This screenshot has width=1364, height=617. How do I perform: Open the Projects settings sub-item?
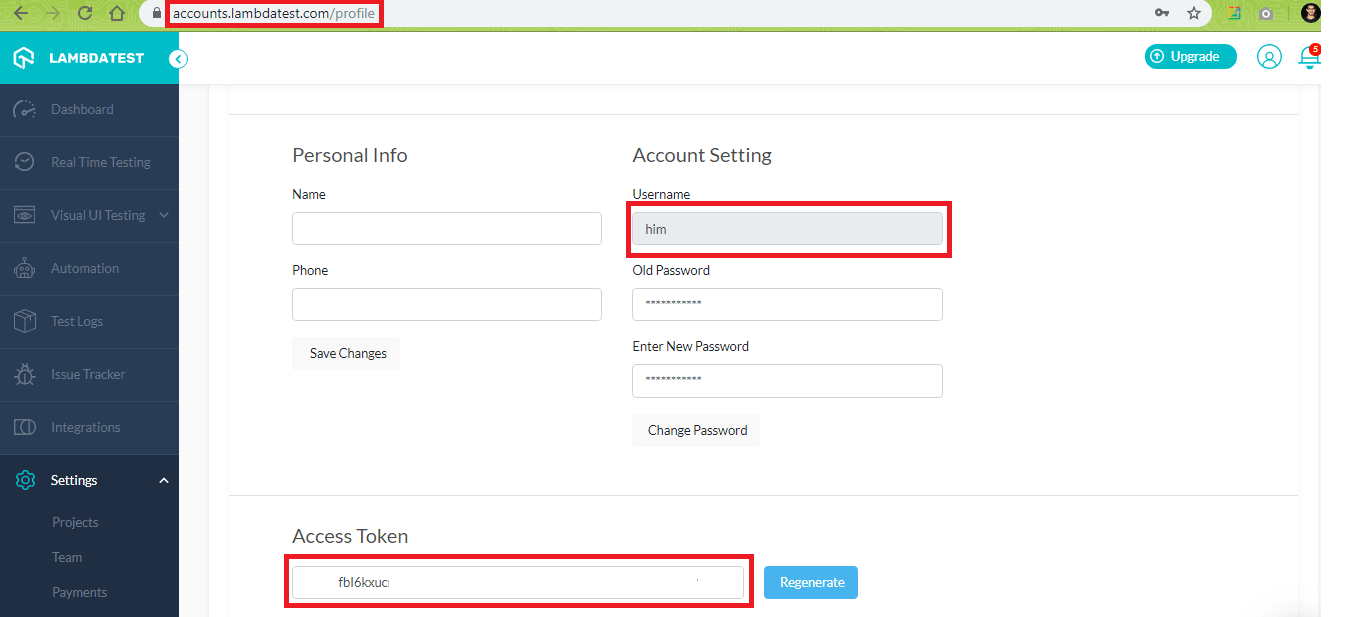click(75, 523)
